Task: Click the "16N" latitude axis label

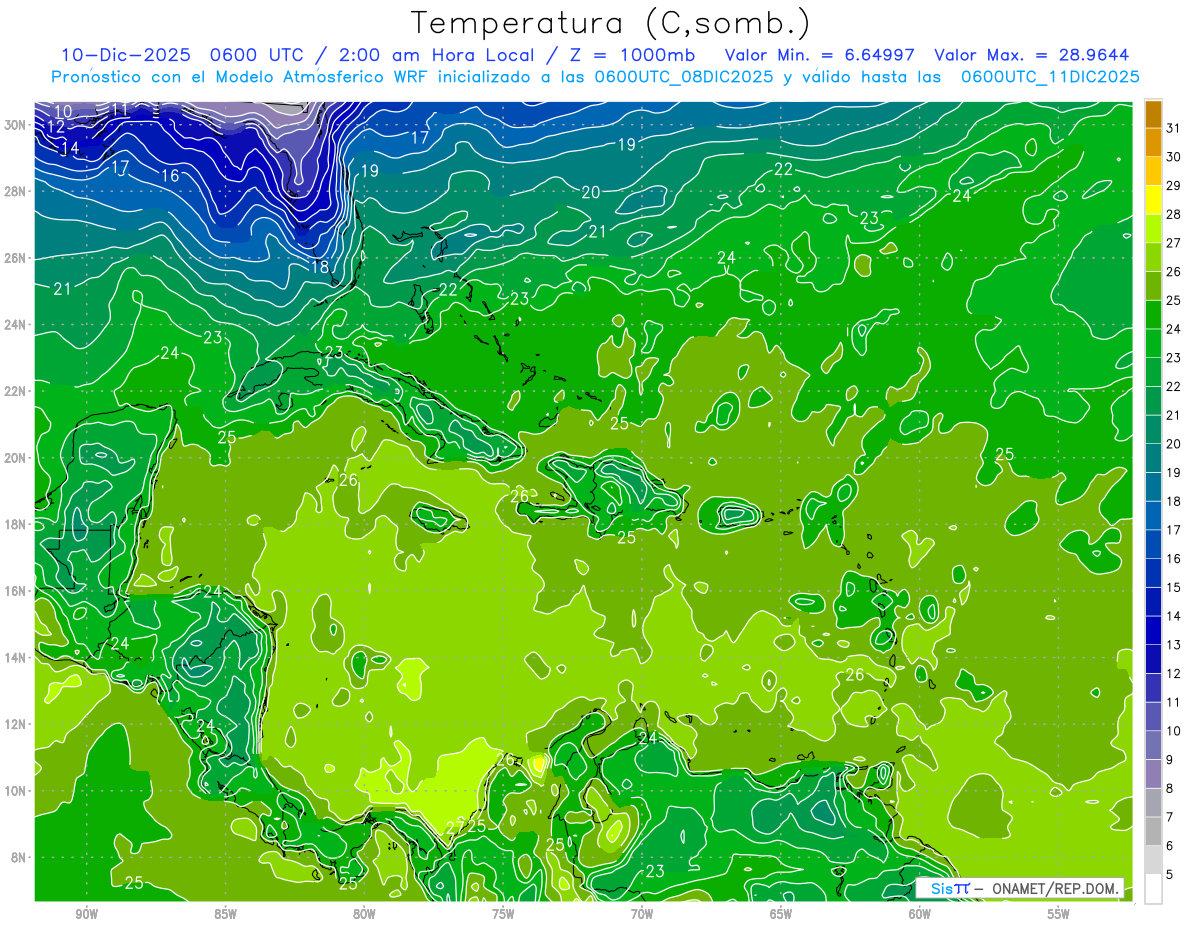Action: 15,591
